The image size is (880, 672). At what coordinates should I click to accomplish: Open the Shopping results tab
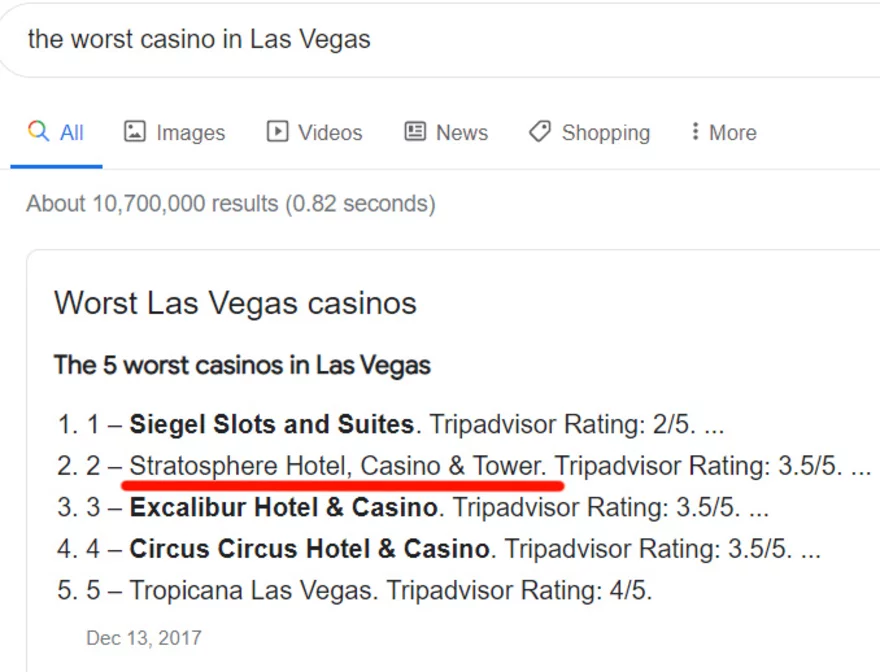(x=605, y=133)
